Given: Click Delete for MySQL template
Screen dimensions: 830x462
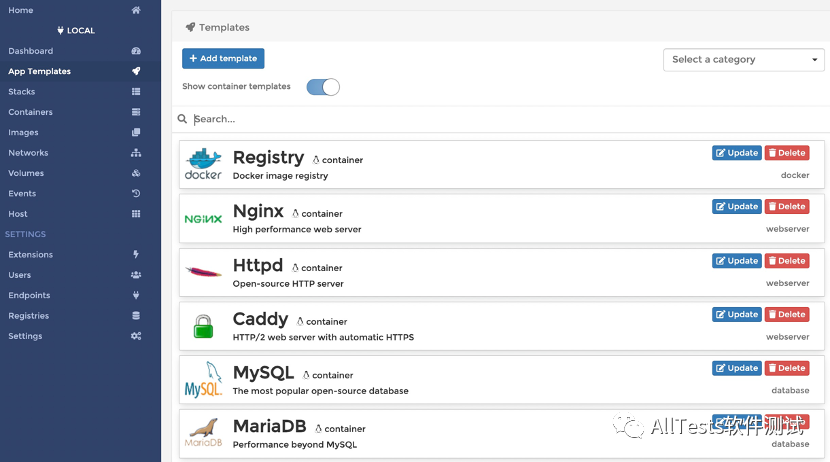Looking at the screenshot, I should (x=787, y=368).
